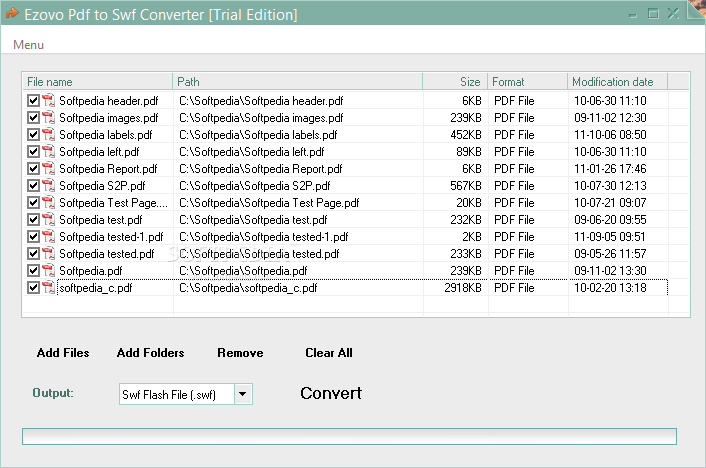Click PDF icon of Softpedia S2P.pdf
Screen dimensions: 706x468
coord(48,186)
